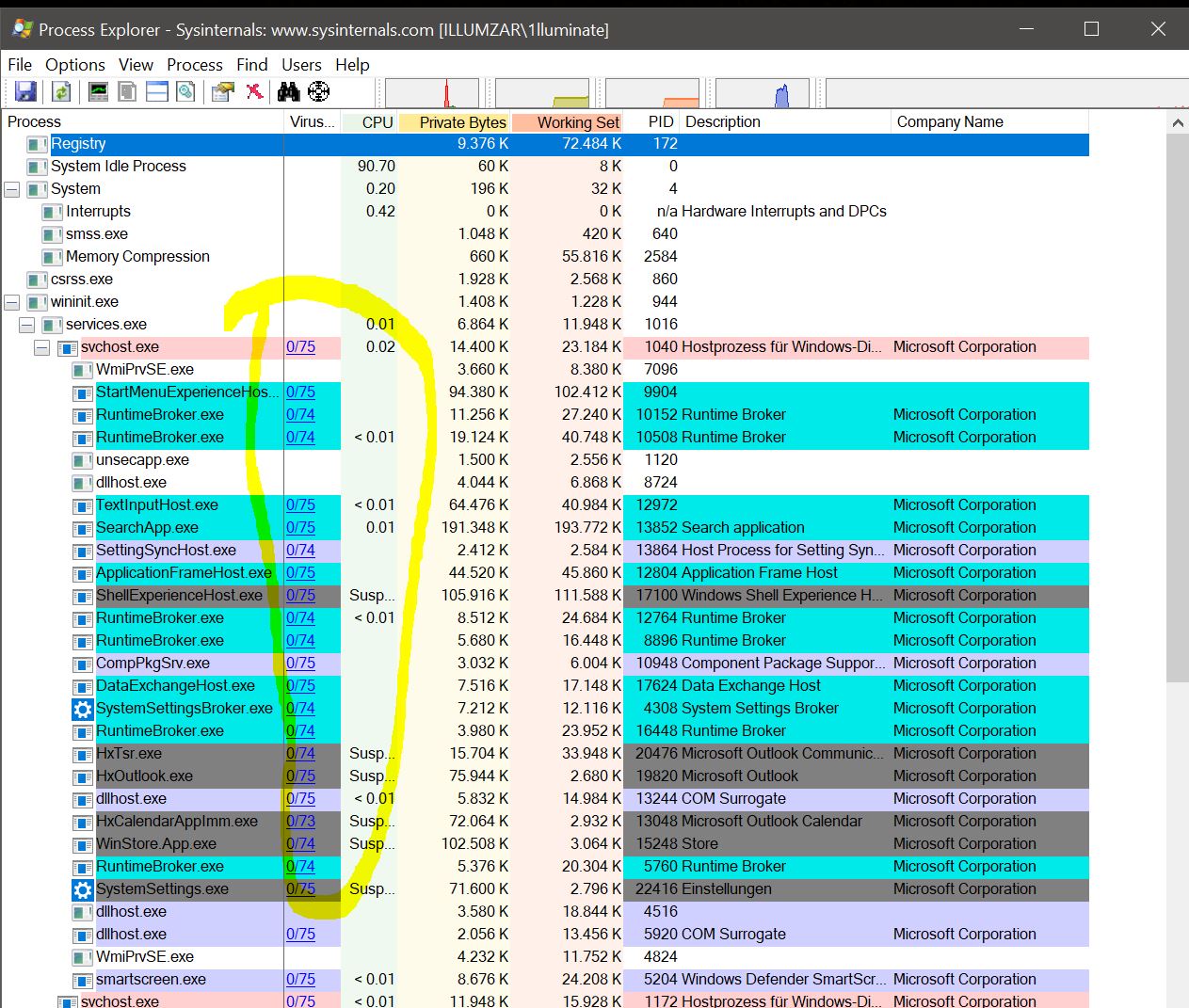Click the process icon beside csrss.exe
Screen dimensions: 1189x1008
pyautogui.click(x=38, y=280)
